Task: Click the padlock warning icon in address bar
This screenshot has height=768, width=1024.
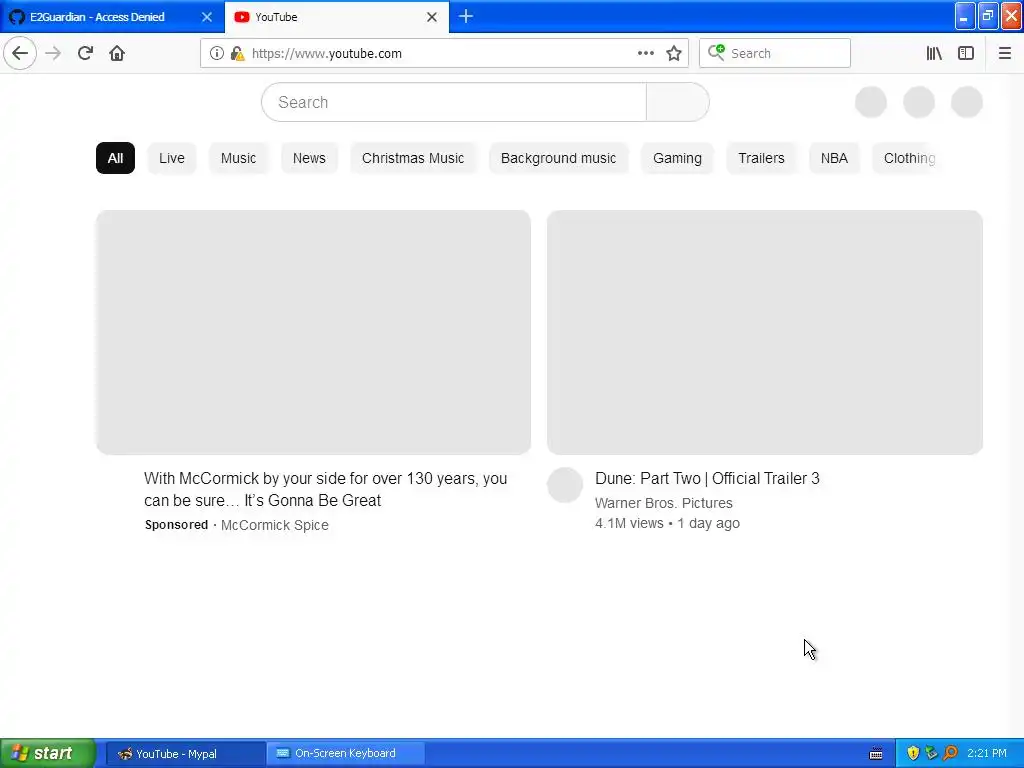Action: [237, 53]
